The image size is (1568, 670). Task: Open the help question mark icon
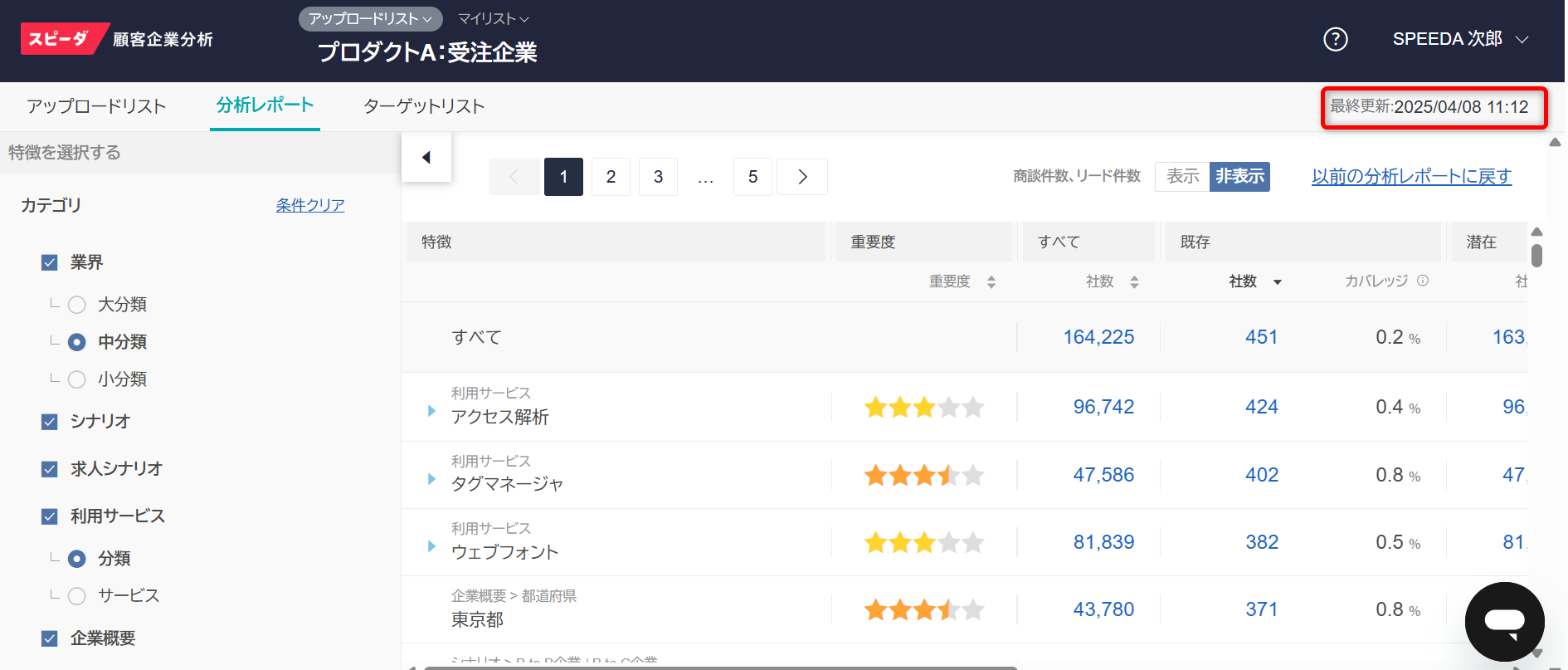(x=1335, y=39)
